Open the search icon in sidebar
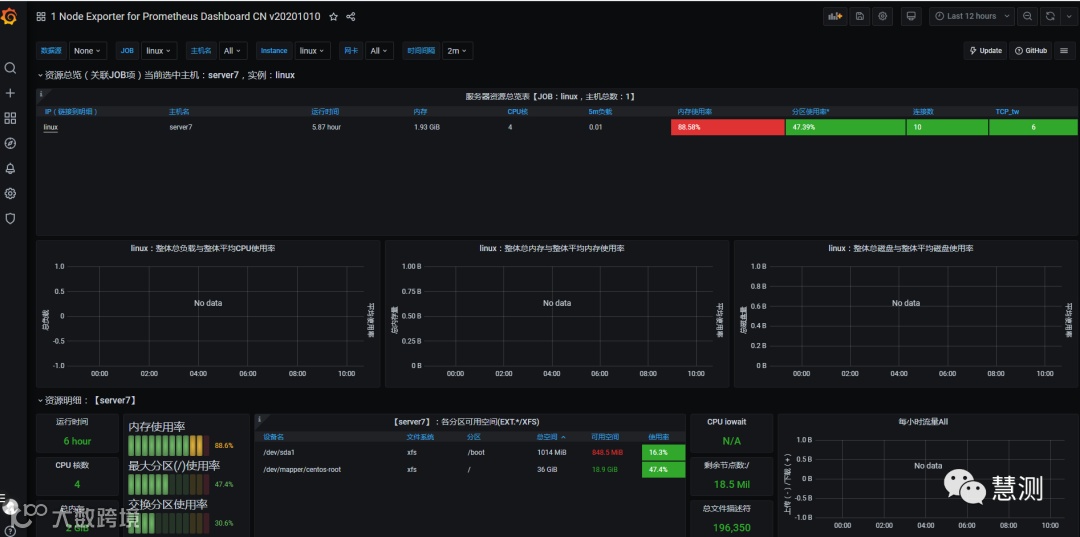Screen dimensions: 1080x537 click(x=10, y=67)
